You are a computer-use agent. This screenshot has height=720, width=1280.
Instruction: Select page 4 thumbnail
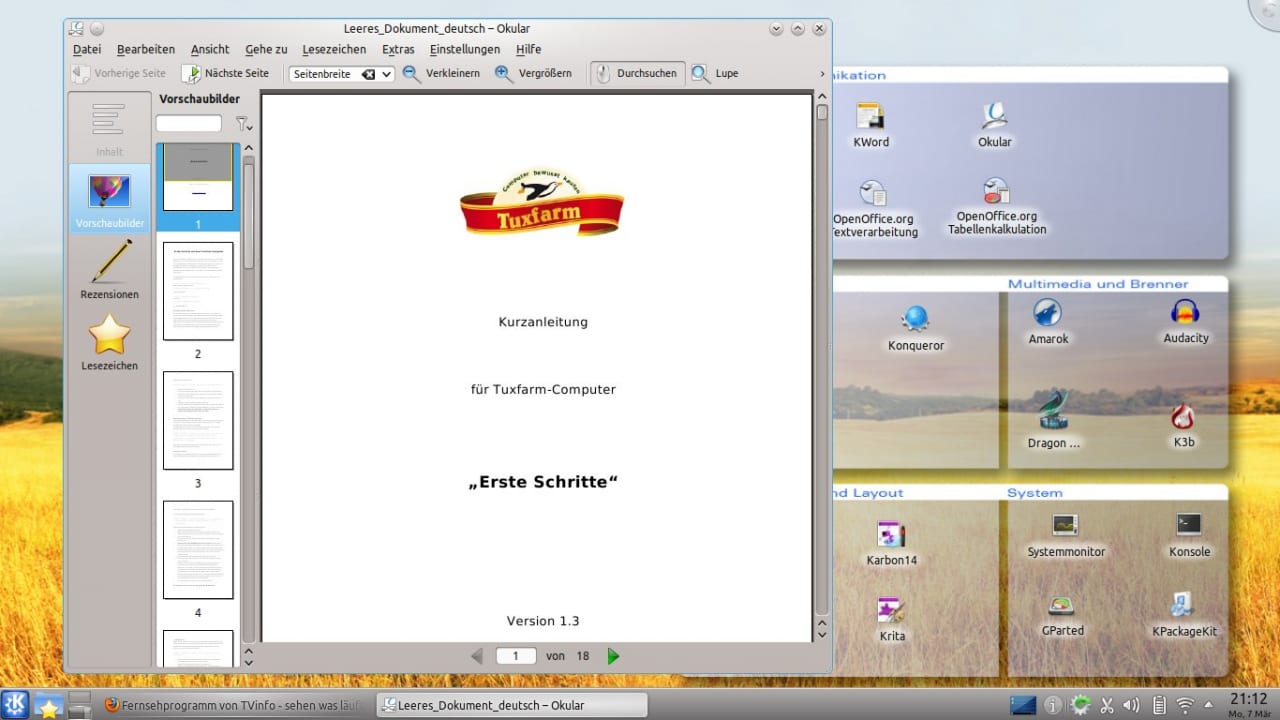pyautogui.click(x=198, y=550)
